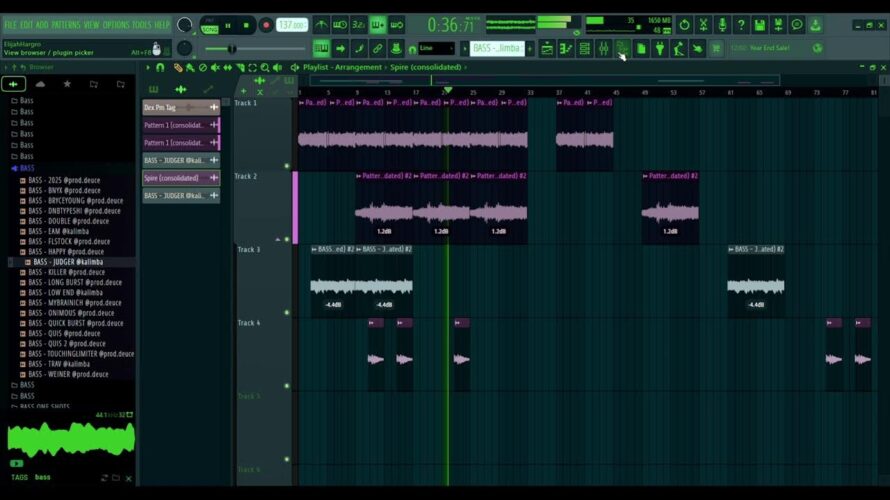
Task: Open the VIEW menu
Action: [x=91, y=25]
